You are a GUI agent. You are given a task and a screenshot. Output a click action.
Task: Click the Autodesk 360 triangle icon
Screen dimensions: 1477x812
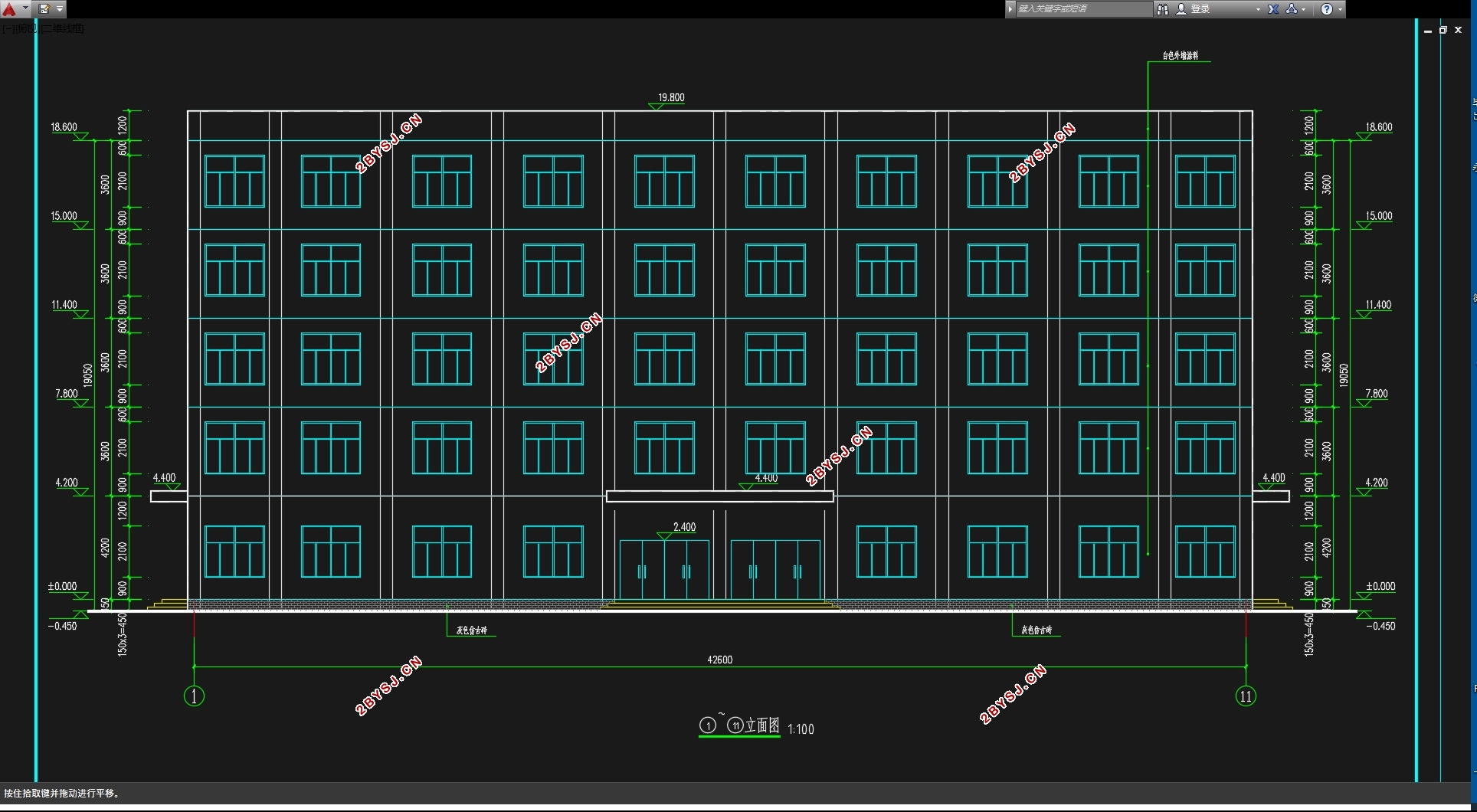[1292, 9]
